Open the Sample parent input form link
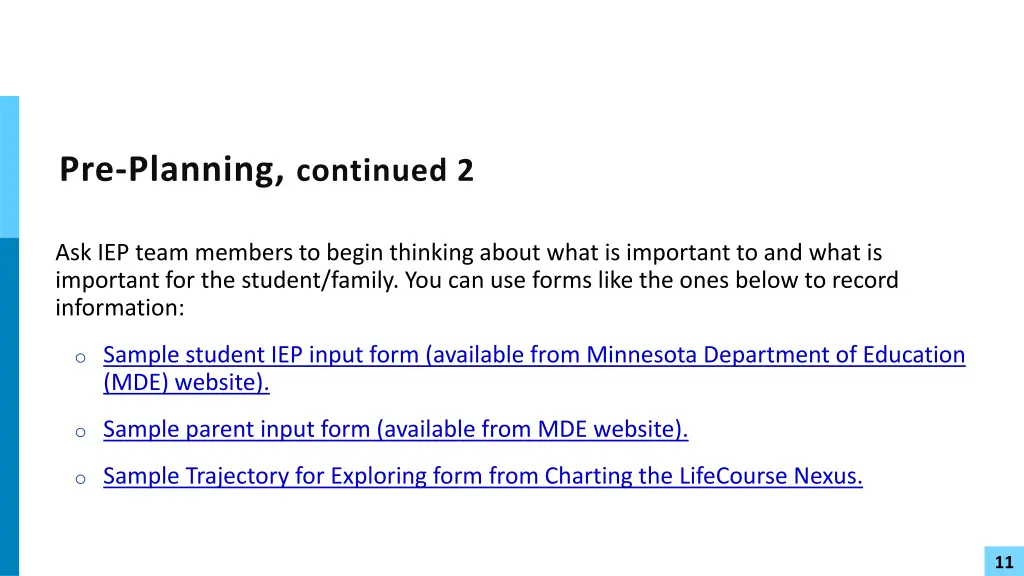 click(395, 429)
